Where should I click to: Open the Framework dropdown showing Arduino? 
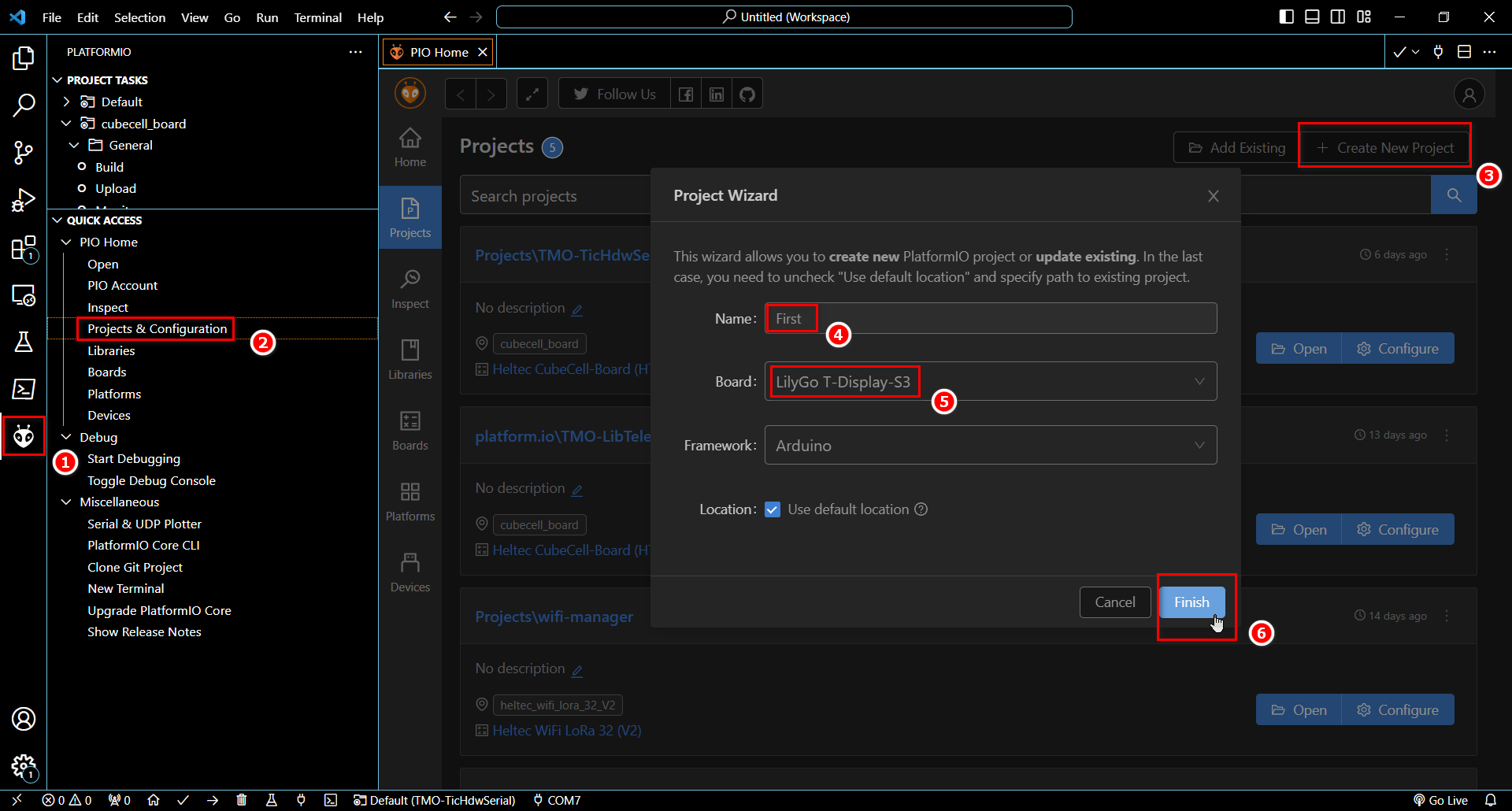click(991, 446)
